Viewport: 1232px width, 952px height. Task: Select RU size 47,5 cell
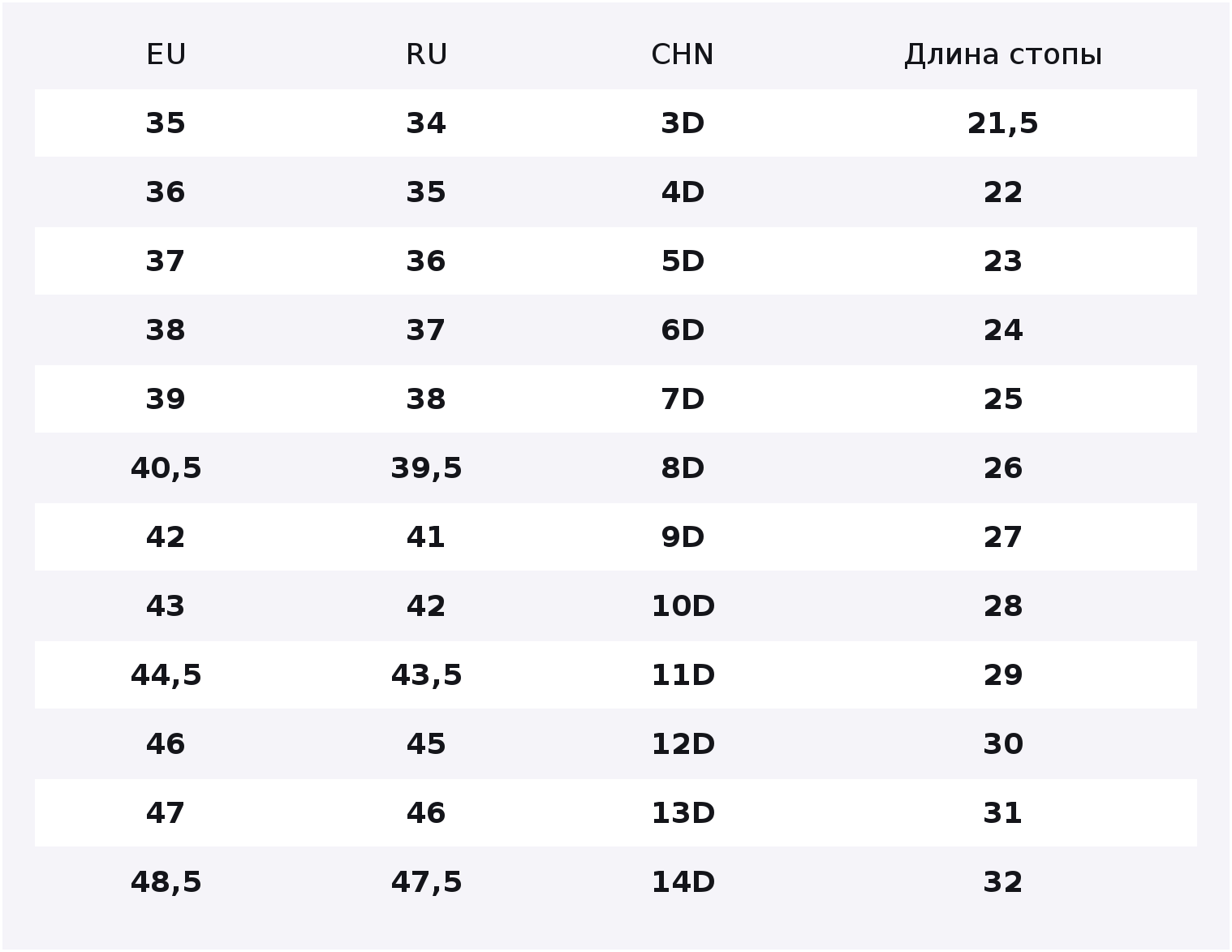pos(426,882)
